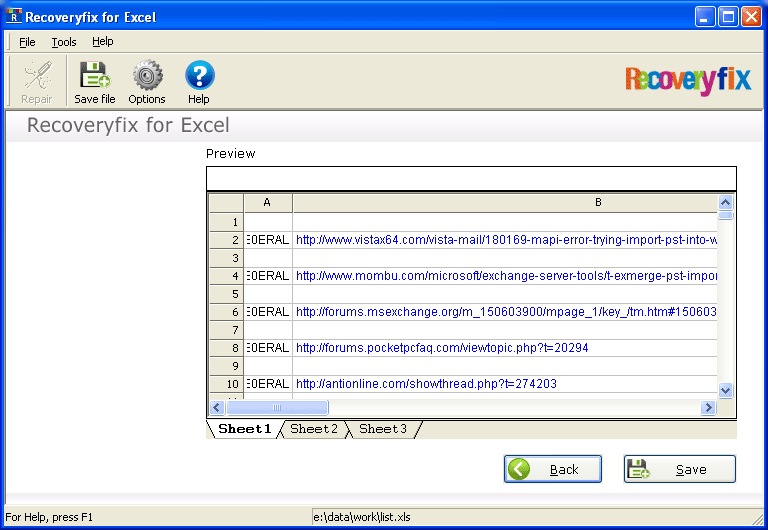Click the vertical scrollbar thumb

coord(725,215)
